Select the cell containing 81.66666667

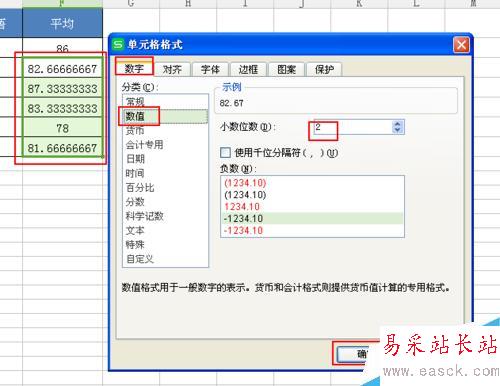pyautogui.click(x=62, y=148)
